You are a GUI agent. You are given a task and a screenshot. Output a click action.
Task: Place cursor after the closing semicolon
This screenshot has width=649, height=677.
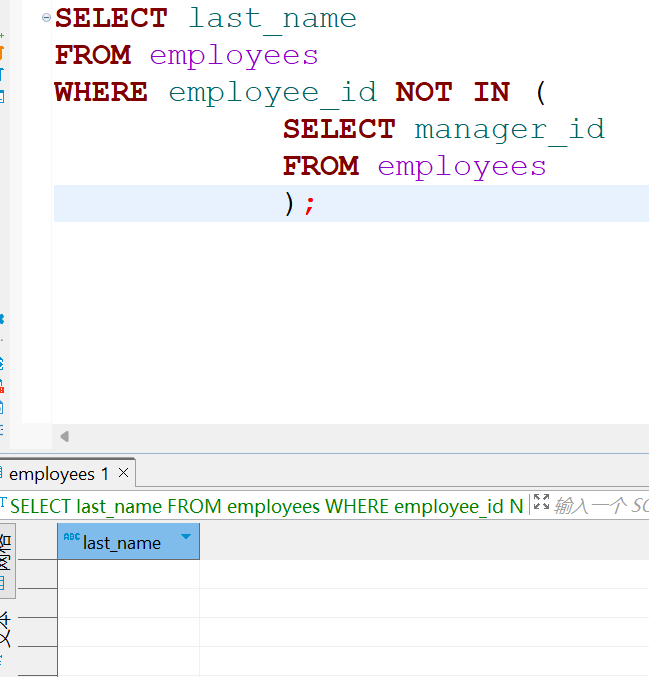(318, 204)
